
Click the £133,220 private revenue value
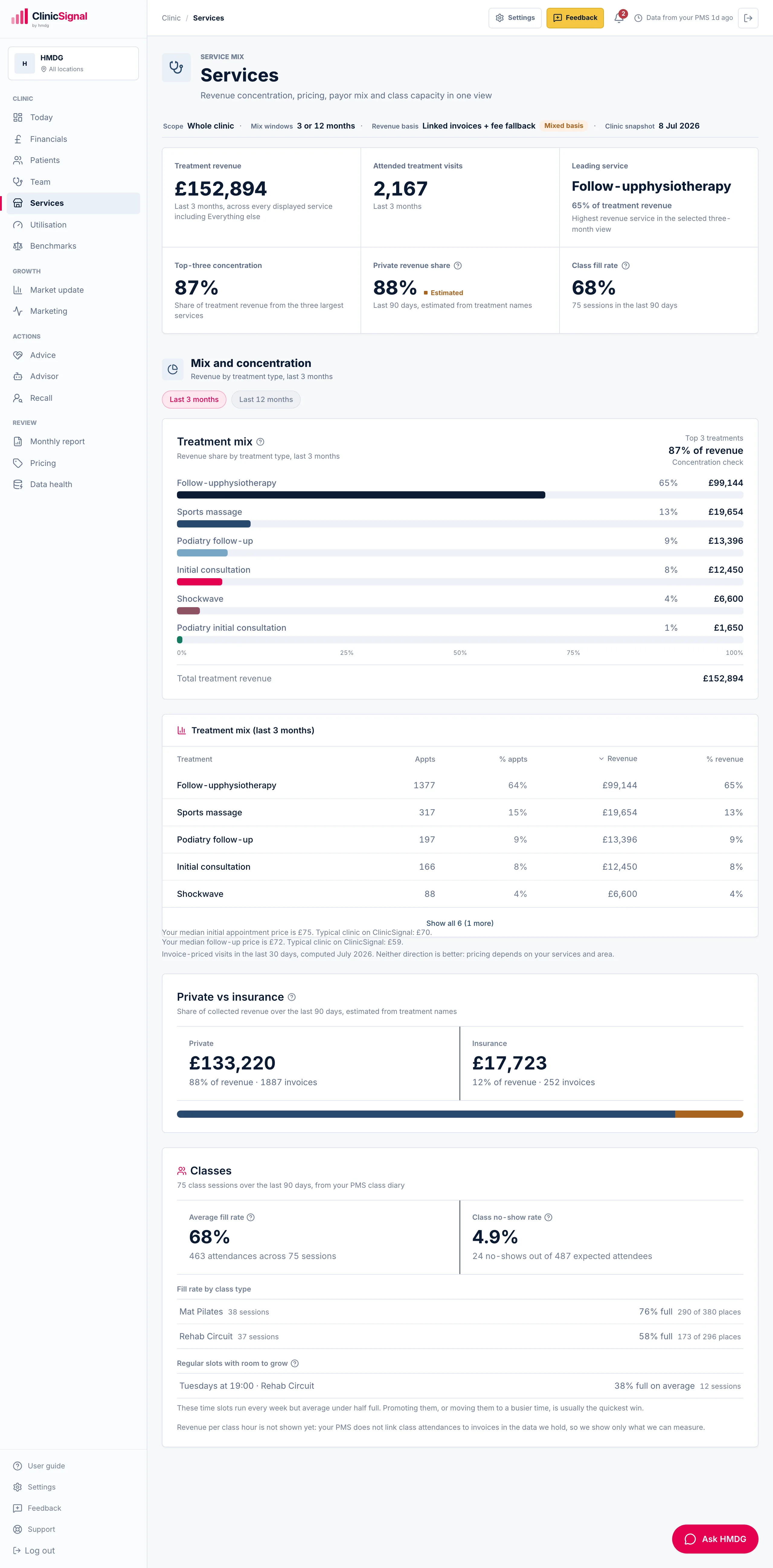click(232, 1063)
